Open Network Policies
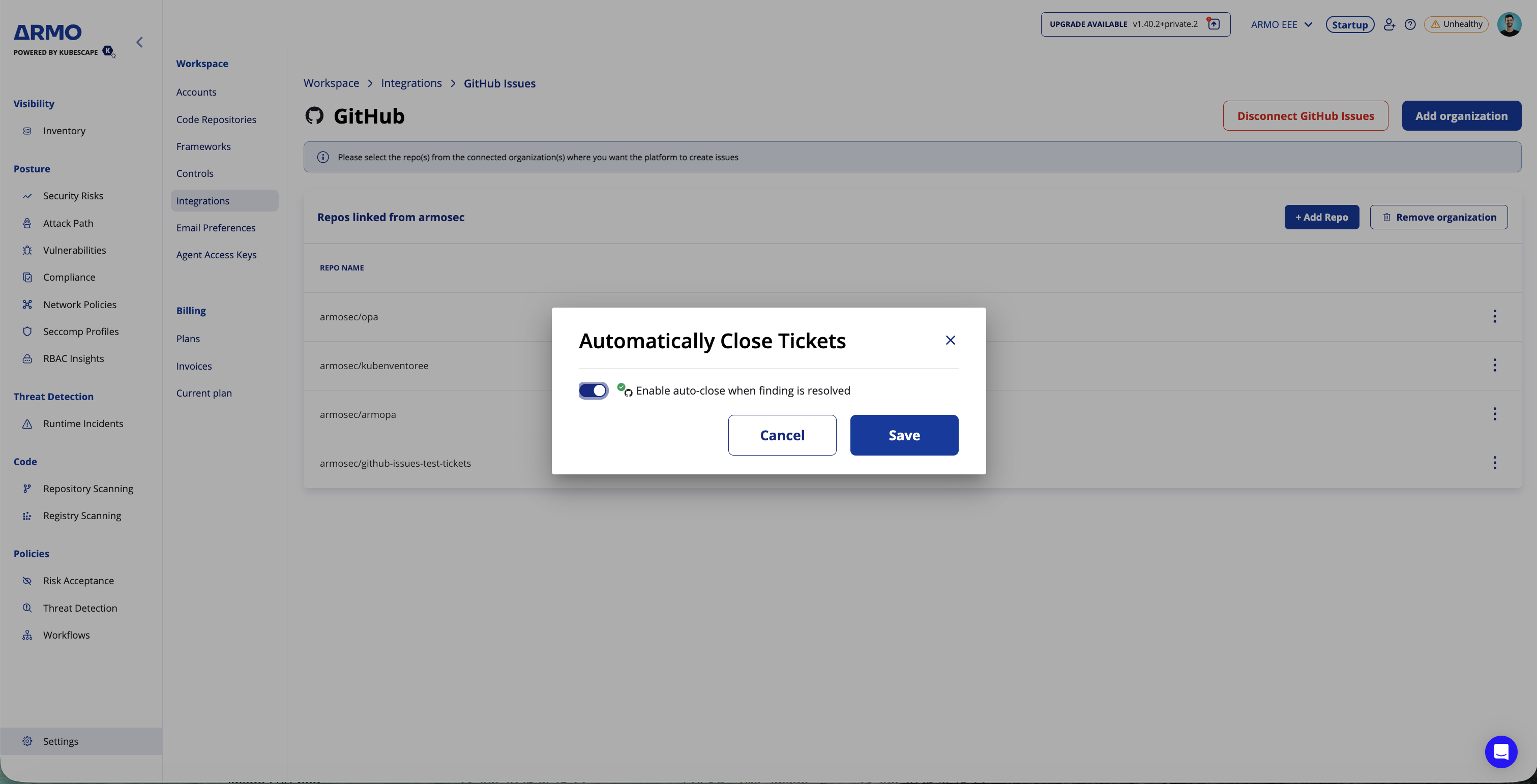Viewport: 1537px width, 784px height. pyautogui.click(x=80, y=304)
